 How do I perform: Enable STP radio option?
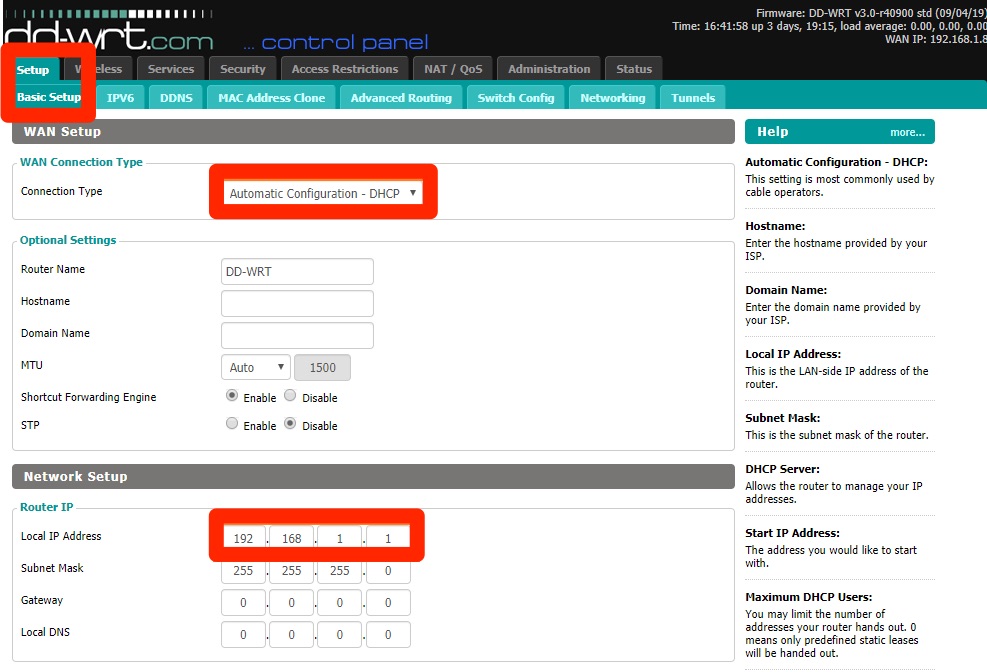pyautogui.click(x=232, y=423)
